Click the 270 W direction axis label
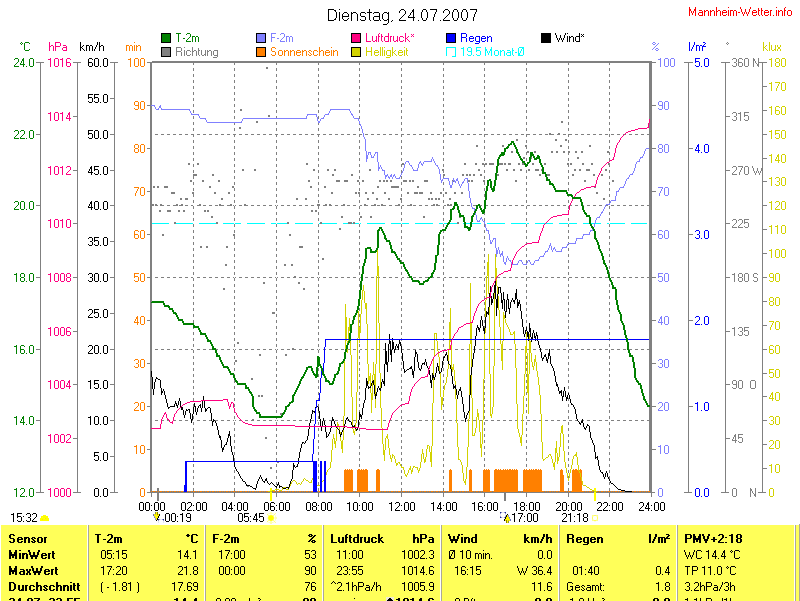This screenshot has width=800, height=601. coord(746,170)
